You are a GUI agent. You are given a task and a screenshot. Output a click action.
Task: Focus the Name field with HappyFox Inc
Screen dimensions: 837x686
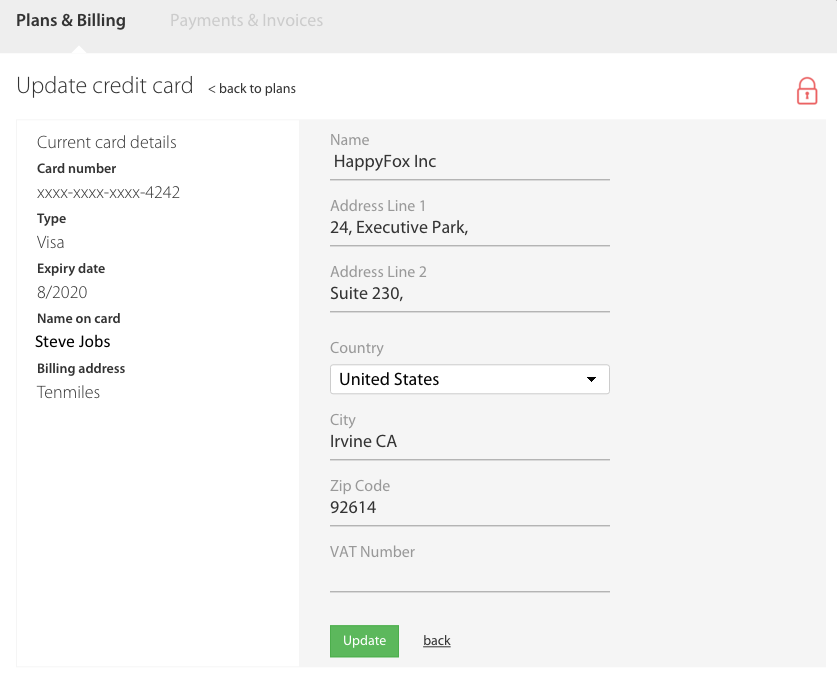(x=470, y=162)
